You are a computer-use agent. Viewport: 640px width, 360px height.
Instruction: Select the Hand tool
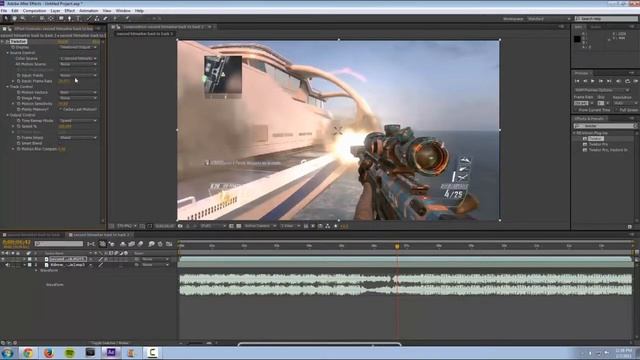tap(14, 18)
